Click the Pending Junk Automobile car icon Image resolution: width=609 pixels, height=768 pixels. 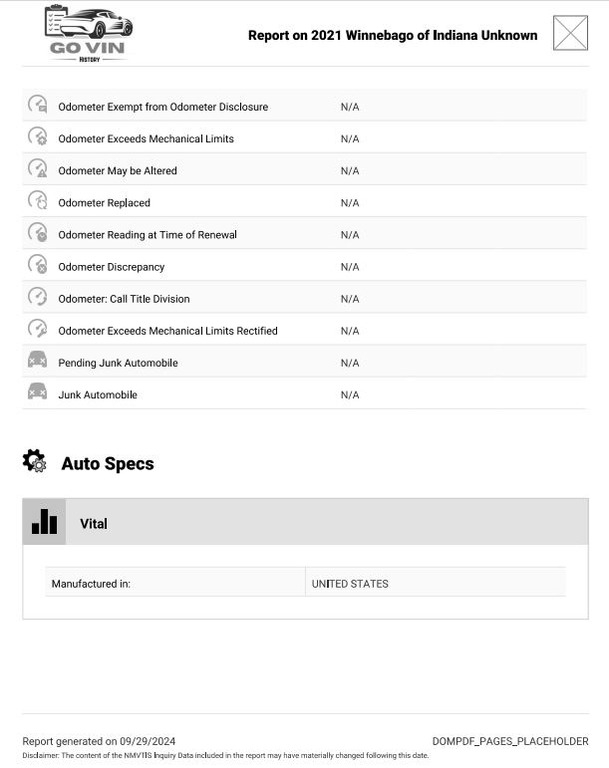point(37,361)
